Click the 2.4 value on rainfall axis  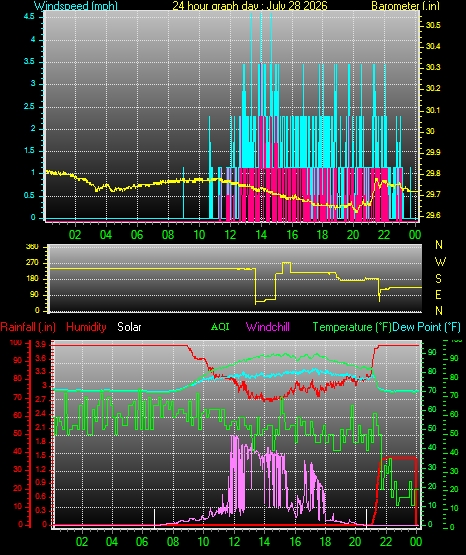(41, 414)
